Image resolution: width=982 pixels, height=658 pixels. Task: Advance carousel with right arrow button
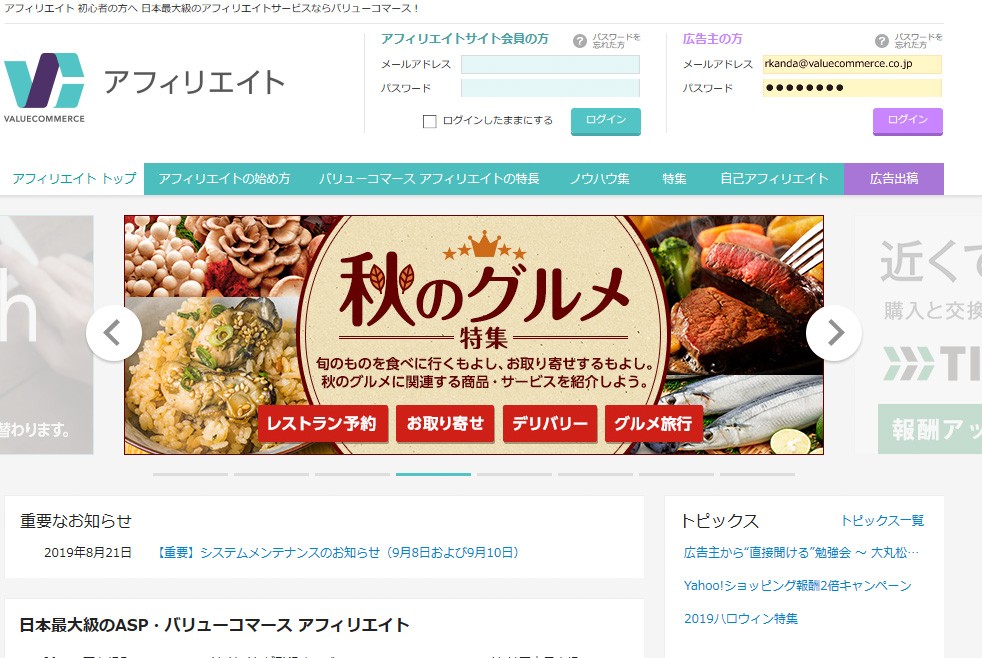(x=834, y=333)
